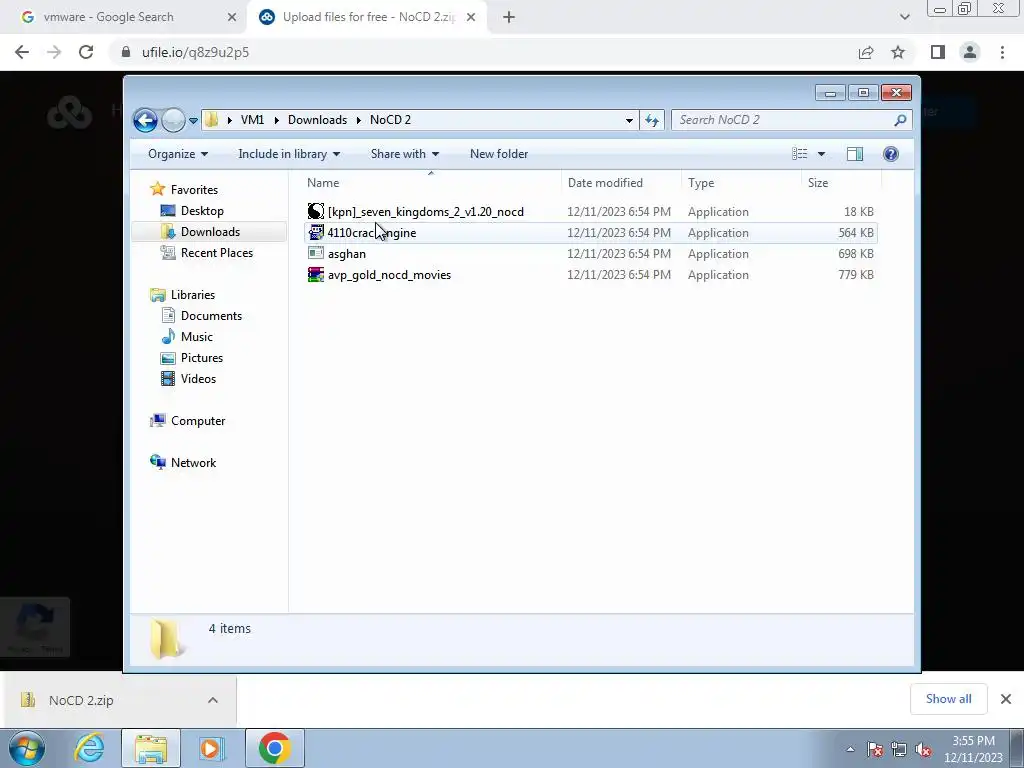Open recent locations dropdown beside nav arrows
This screenshot has height=768, width=1024.
point(193,120)
